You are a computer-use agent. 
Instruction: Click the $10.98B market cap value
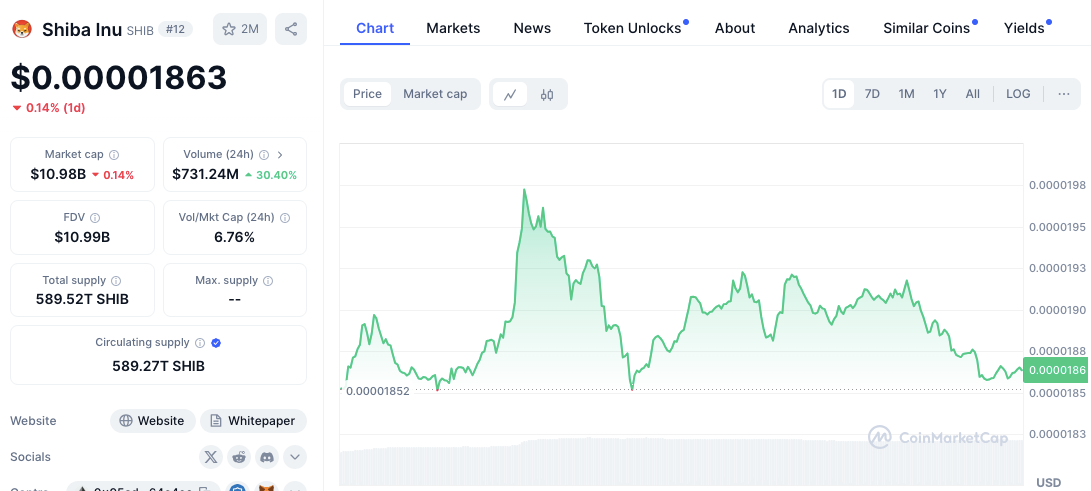[58, 175]
